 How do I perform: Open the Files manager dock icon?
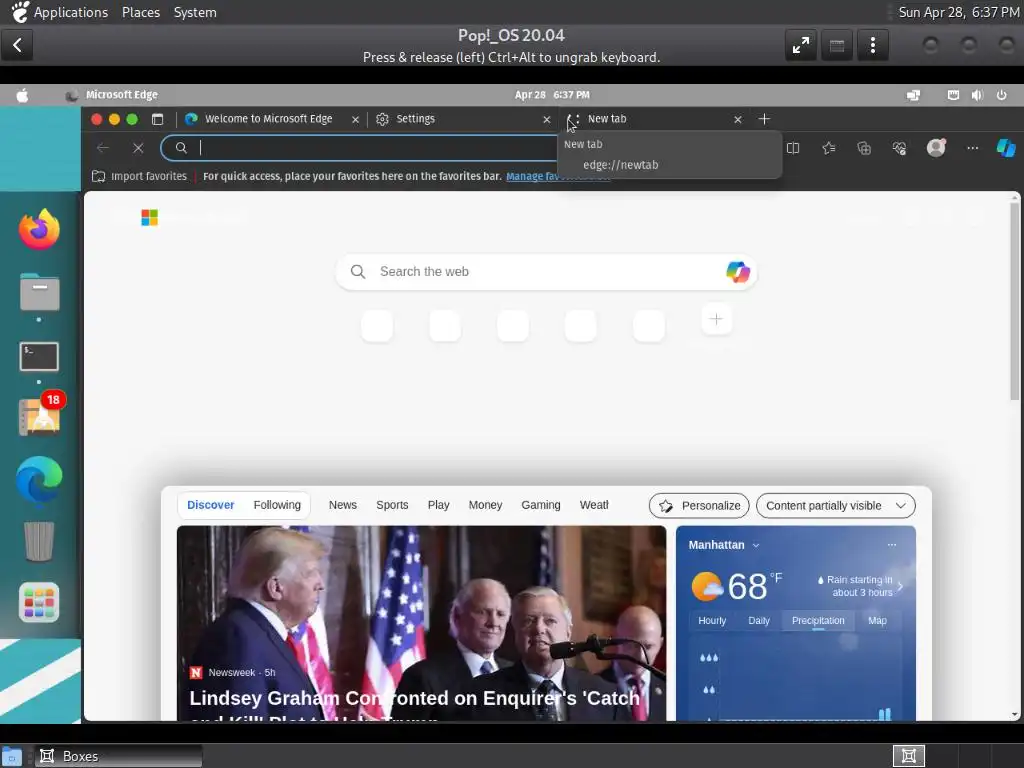tap(39, 292)
